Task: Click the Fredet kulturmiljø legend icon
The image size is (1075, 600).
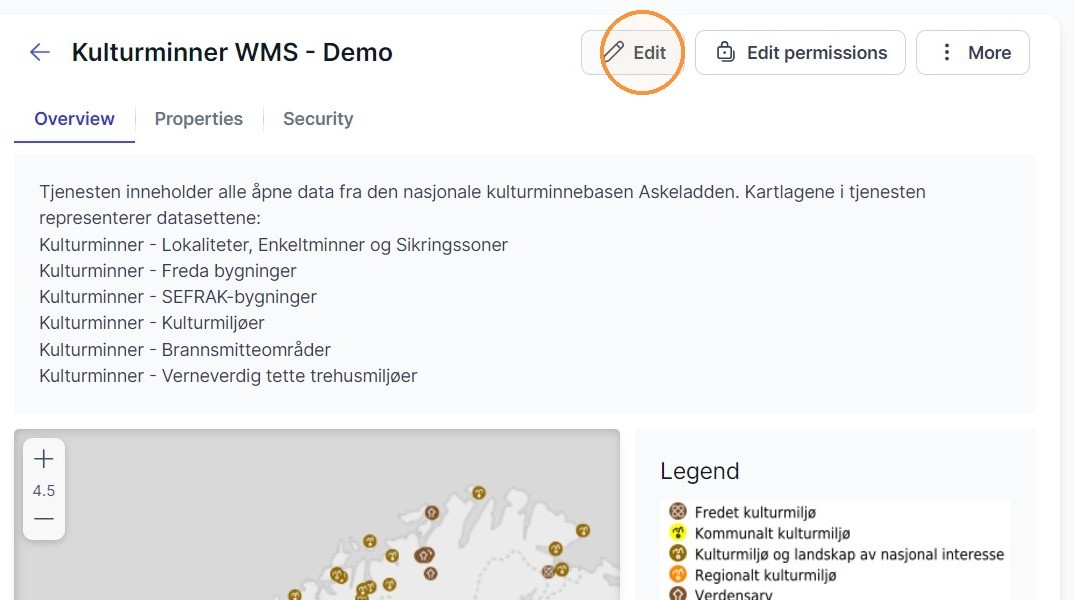Action: pyautogui.click(x=678, y=512)
